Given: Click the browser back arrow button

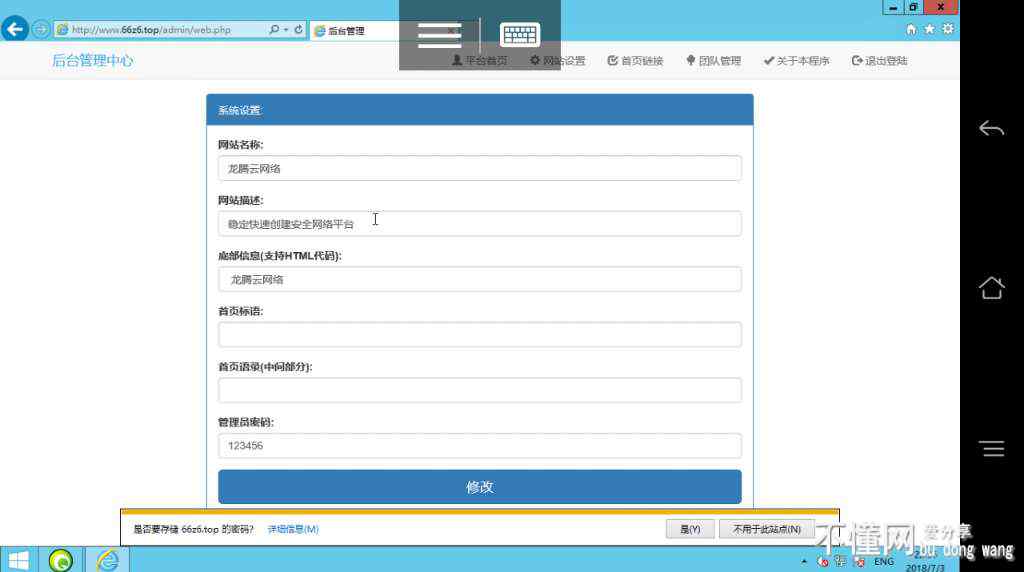Looking at the screenshot, I should 15,30.
